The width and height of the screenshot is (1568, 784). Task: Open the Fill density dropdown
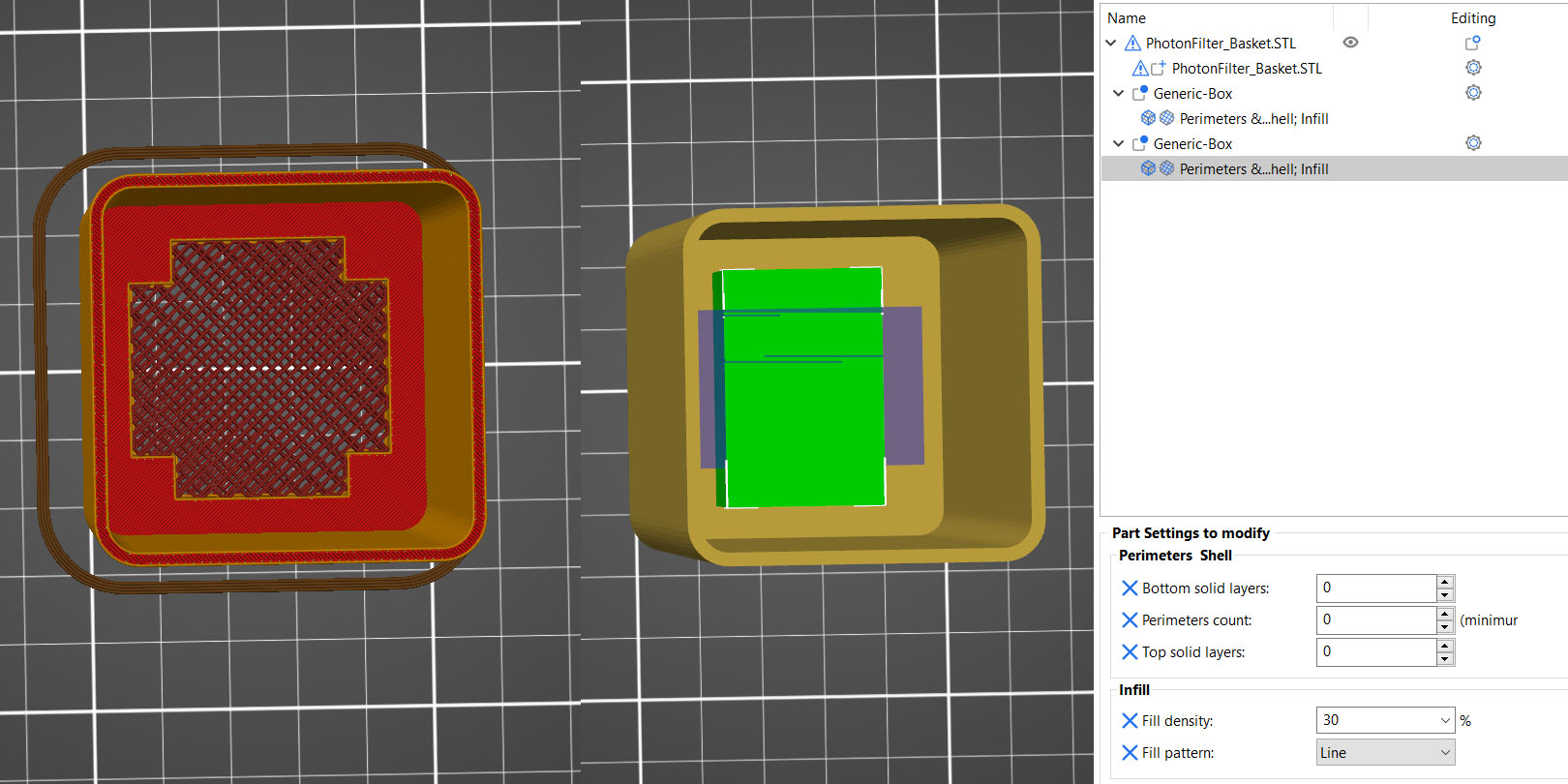(x=1445, y=721)
